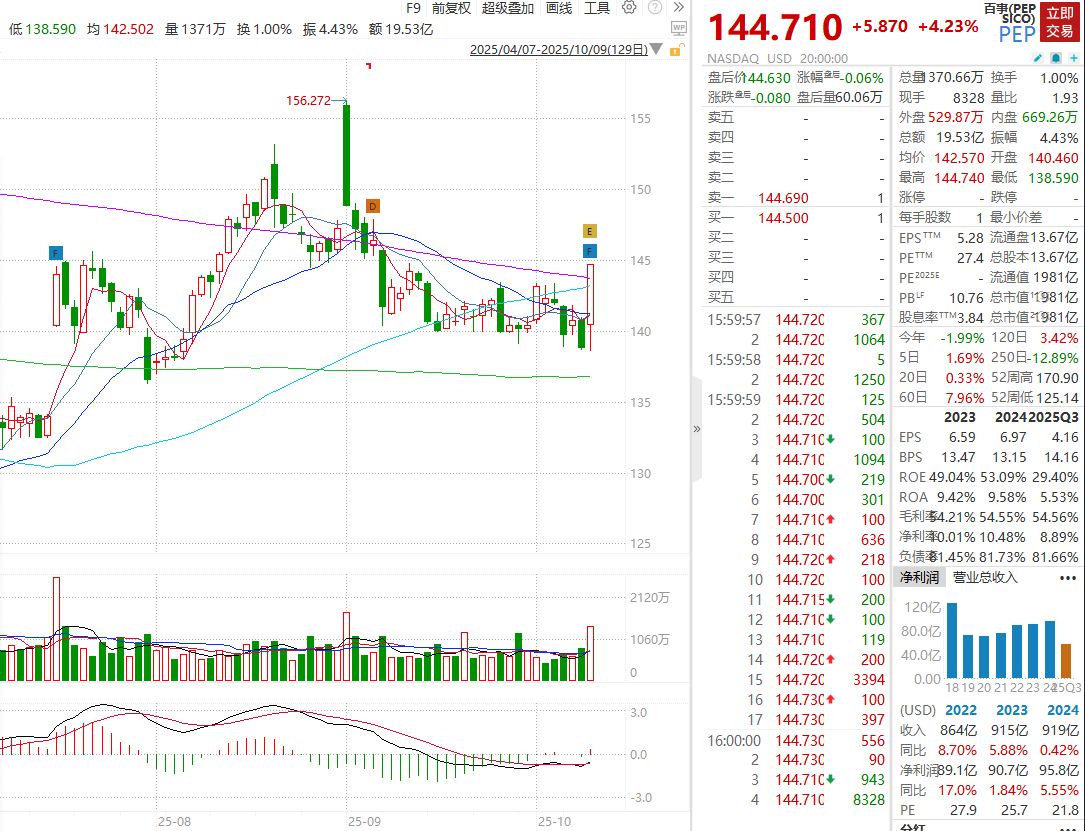
Task: Click the orange D marker on chart
Action: coord(372,206)
